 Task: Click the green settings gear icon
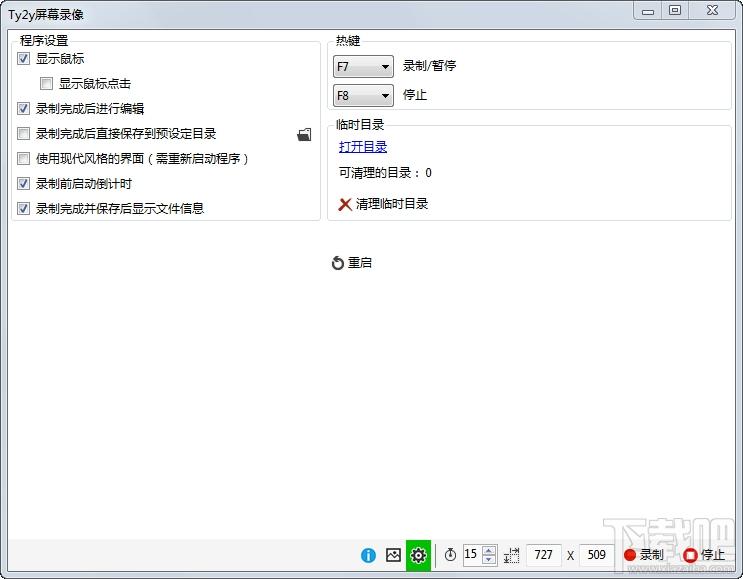pos(418,555)
